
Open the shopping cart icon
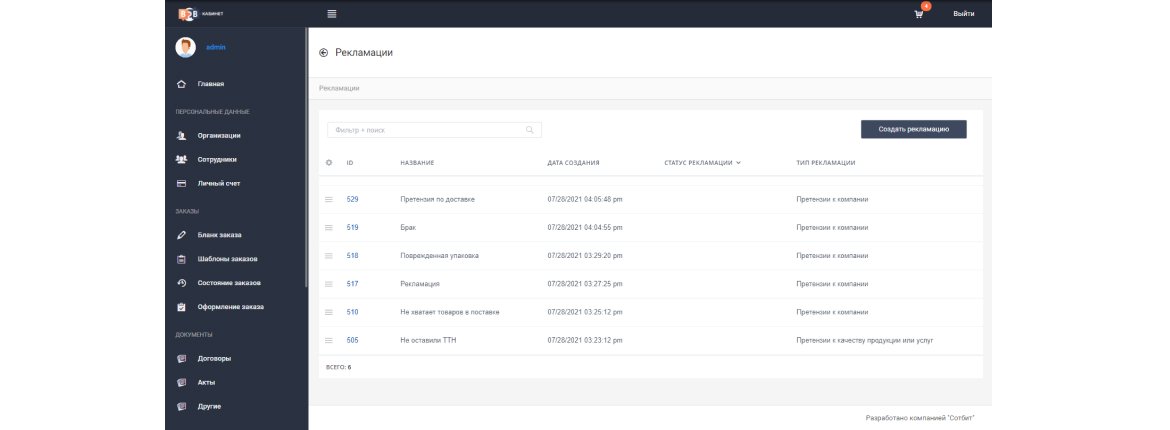(919, 14)
